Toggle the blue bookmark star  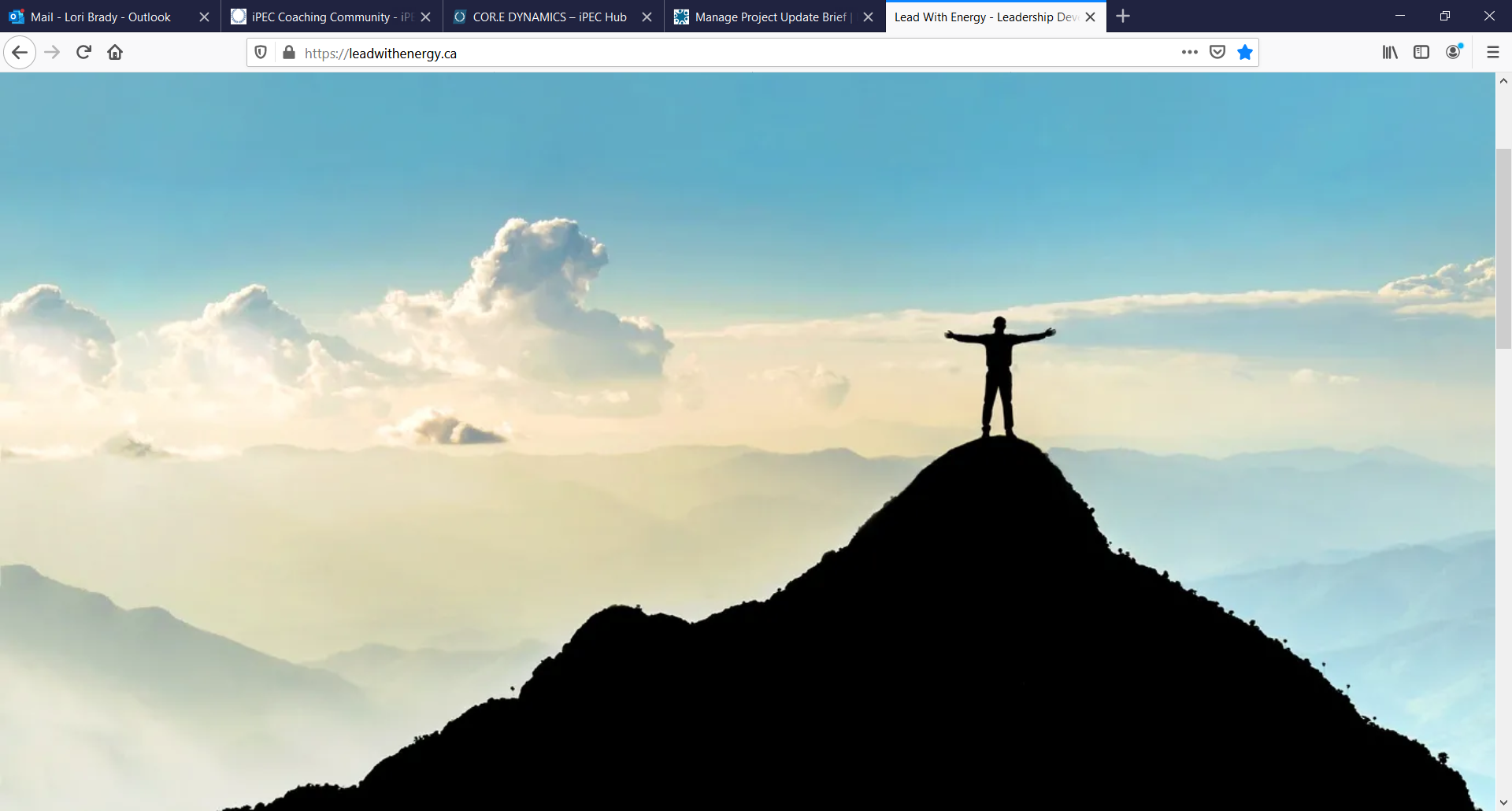1245,53
